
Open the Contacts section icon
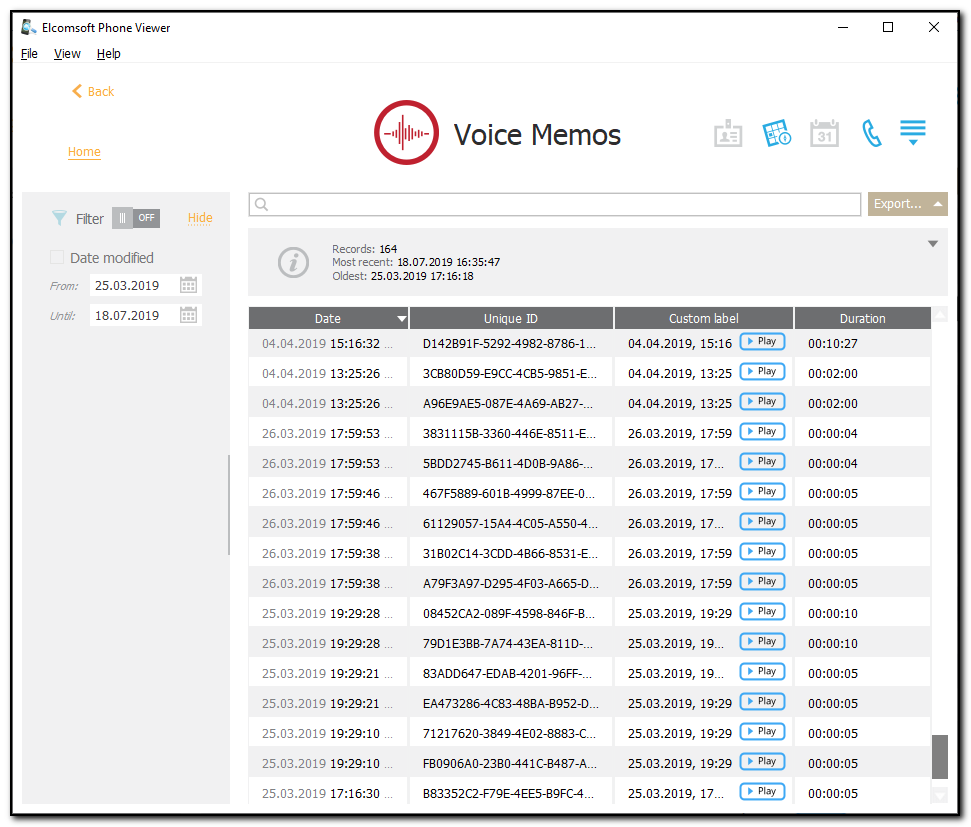pos(728,132)
